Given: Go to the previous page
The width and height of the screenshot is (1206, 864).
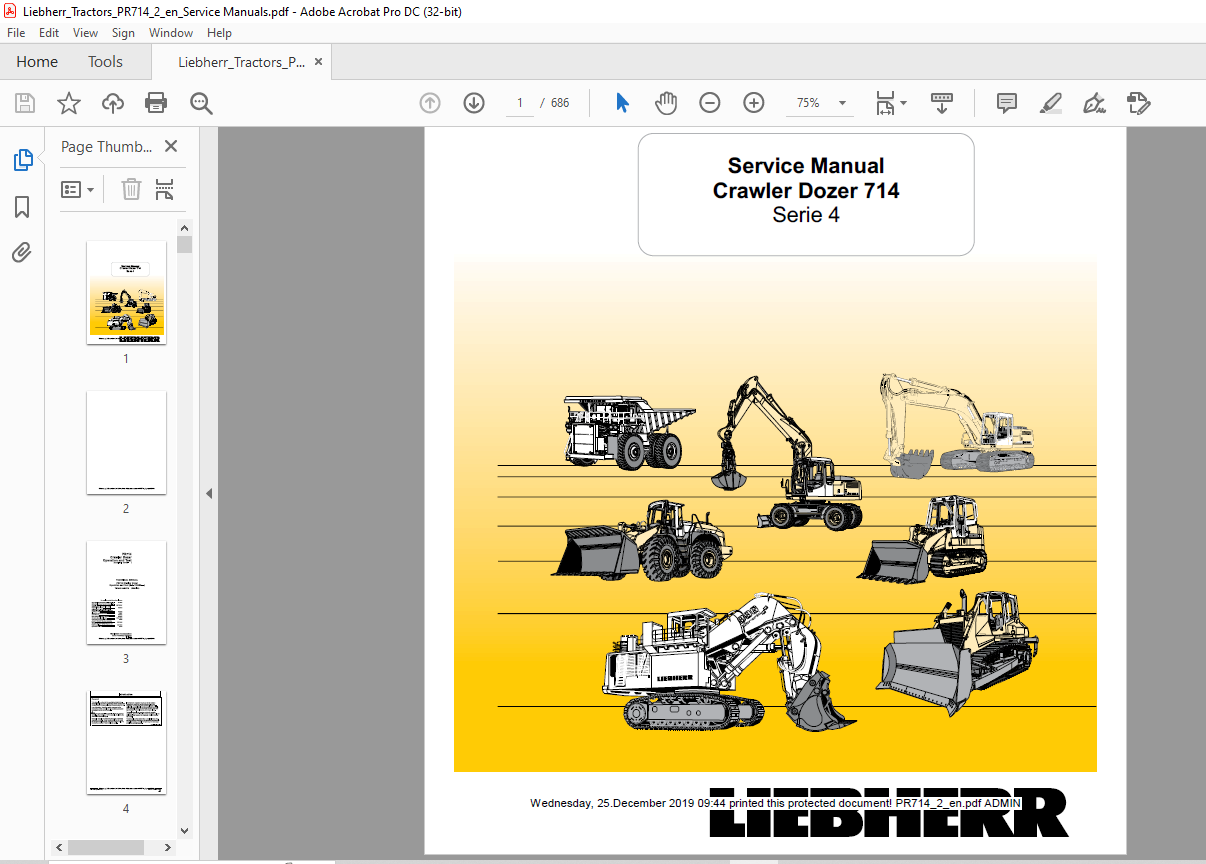Looking at the screenshot, I should tap(430, 103).
